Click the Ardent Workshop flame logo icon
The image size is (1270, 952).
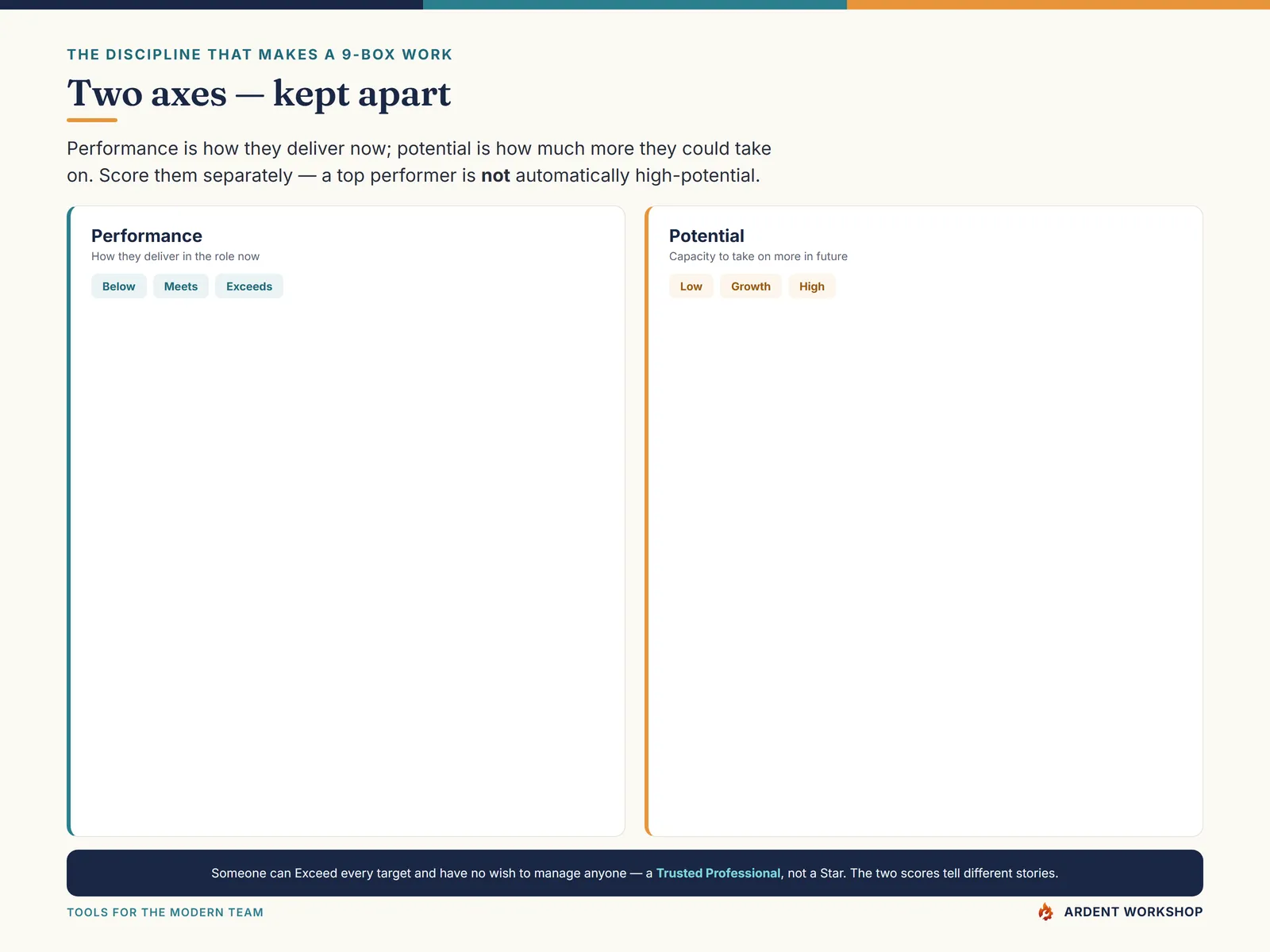point(1045,912)
